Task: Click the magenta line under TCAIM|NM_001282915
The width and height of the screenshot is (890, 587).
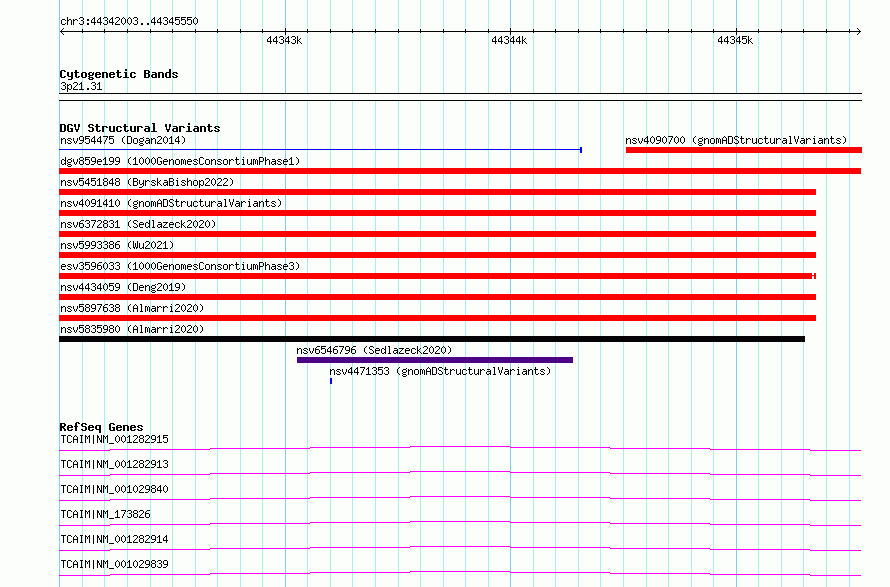Action: (460, 448)
